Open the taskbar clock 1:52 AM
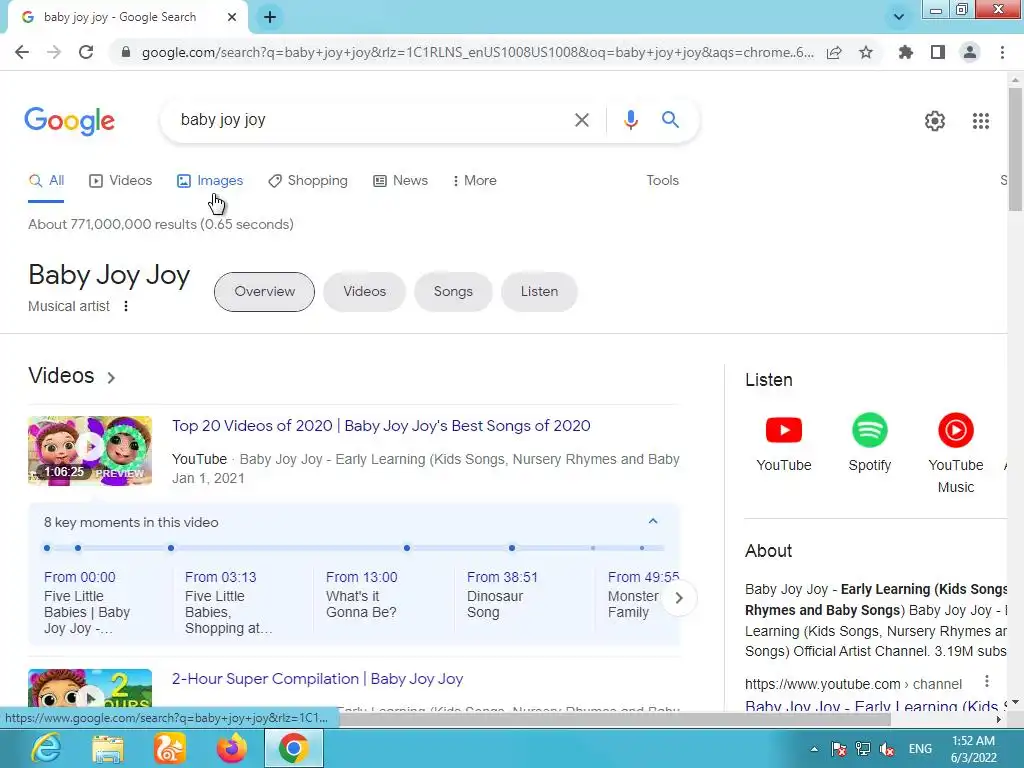The image size is (1024, 768). (x=973, y=749)
